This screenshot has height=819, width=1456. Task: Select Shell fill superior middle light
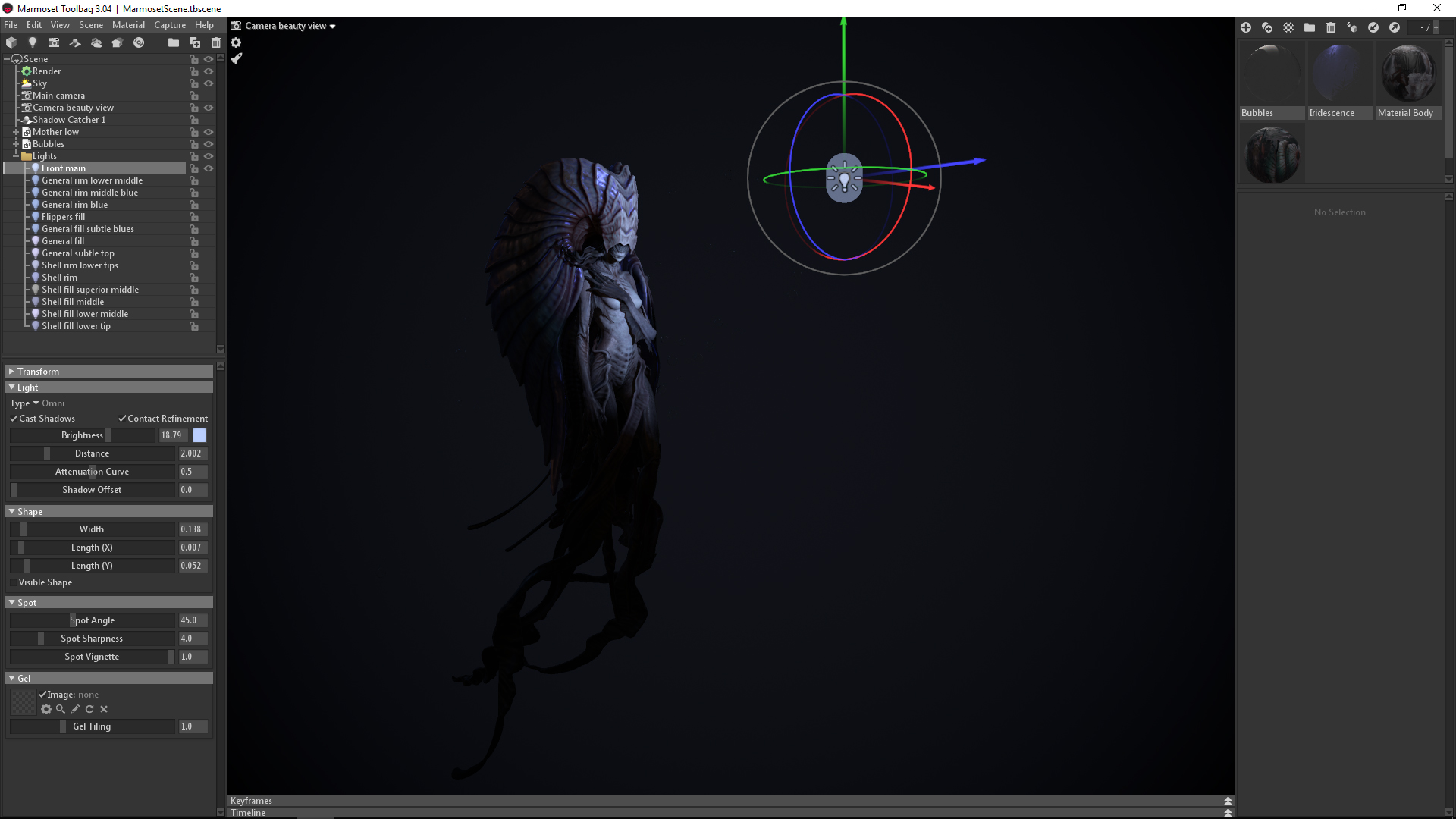(89, 290)
